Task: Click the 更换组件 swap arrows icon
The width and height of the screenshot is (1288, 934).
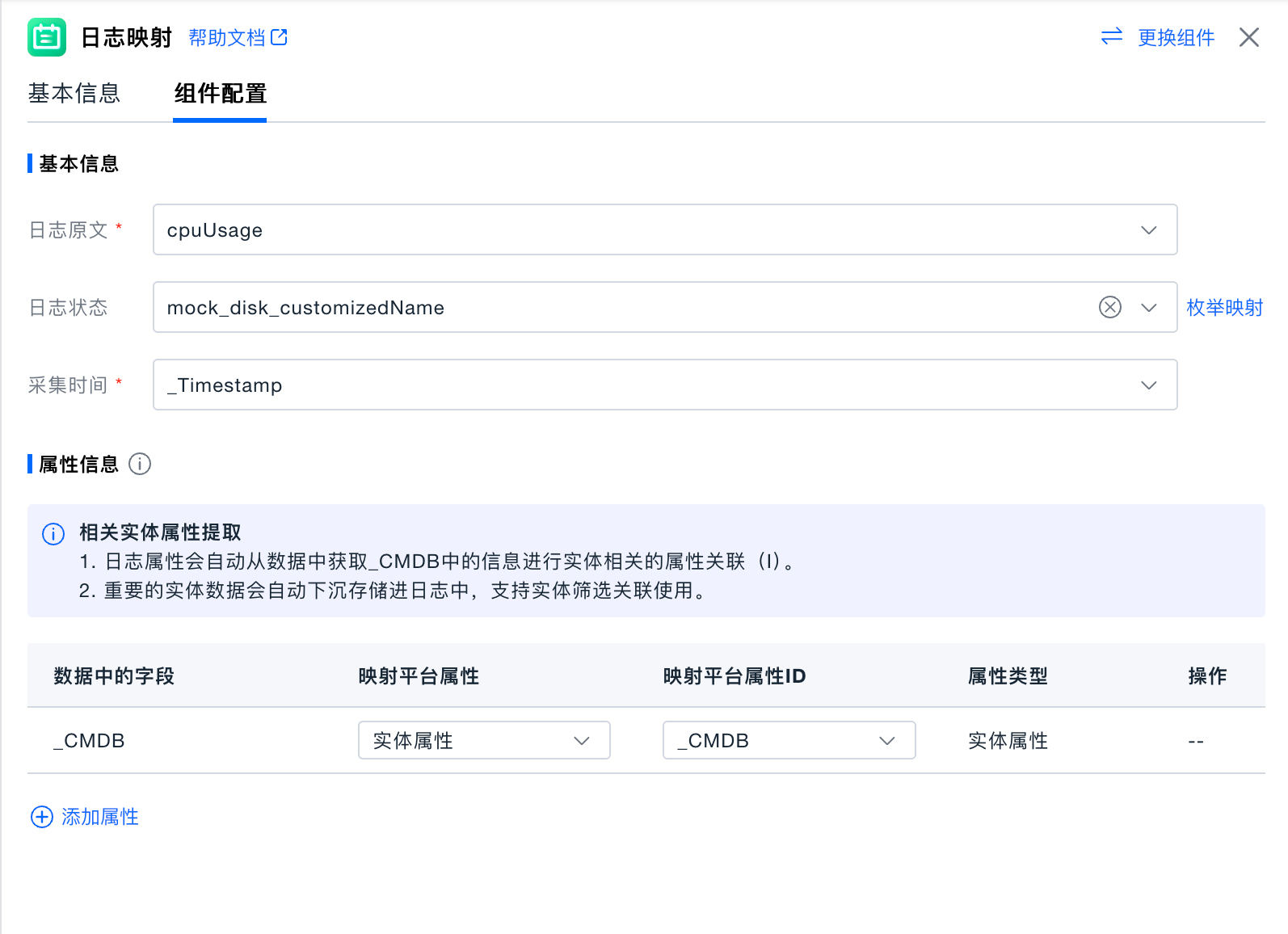Action: [x=1112, y=36]
